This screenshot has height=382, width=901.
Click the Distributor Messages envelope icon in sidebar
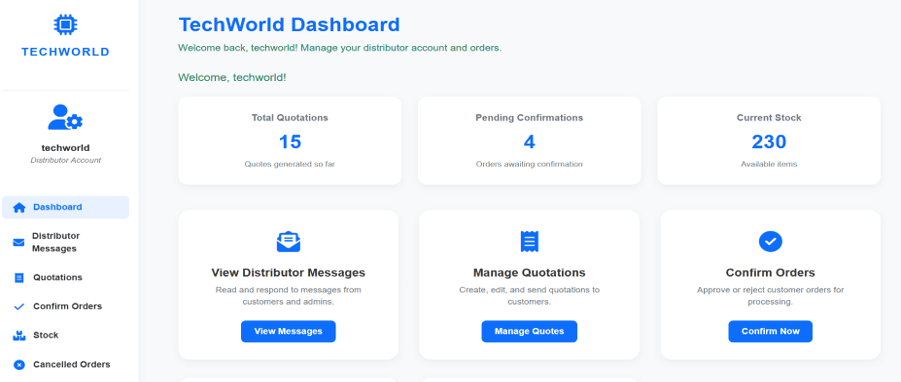click(x=18, y=242)
